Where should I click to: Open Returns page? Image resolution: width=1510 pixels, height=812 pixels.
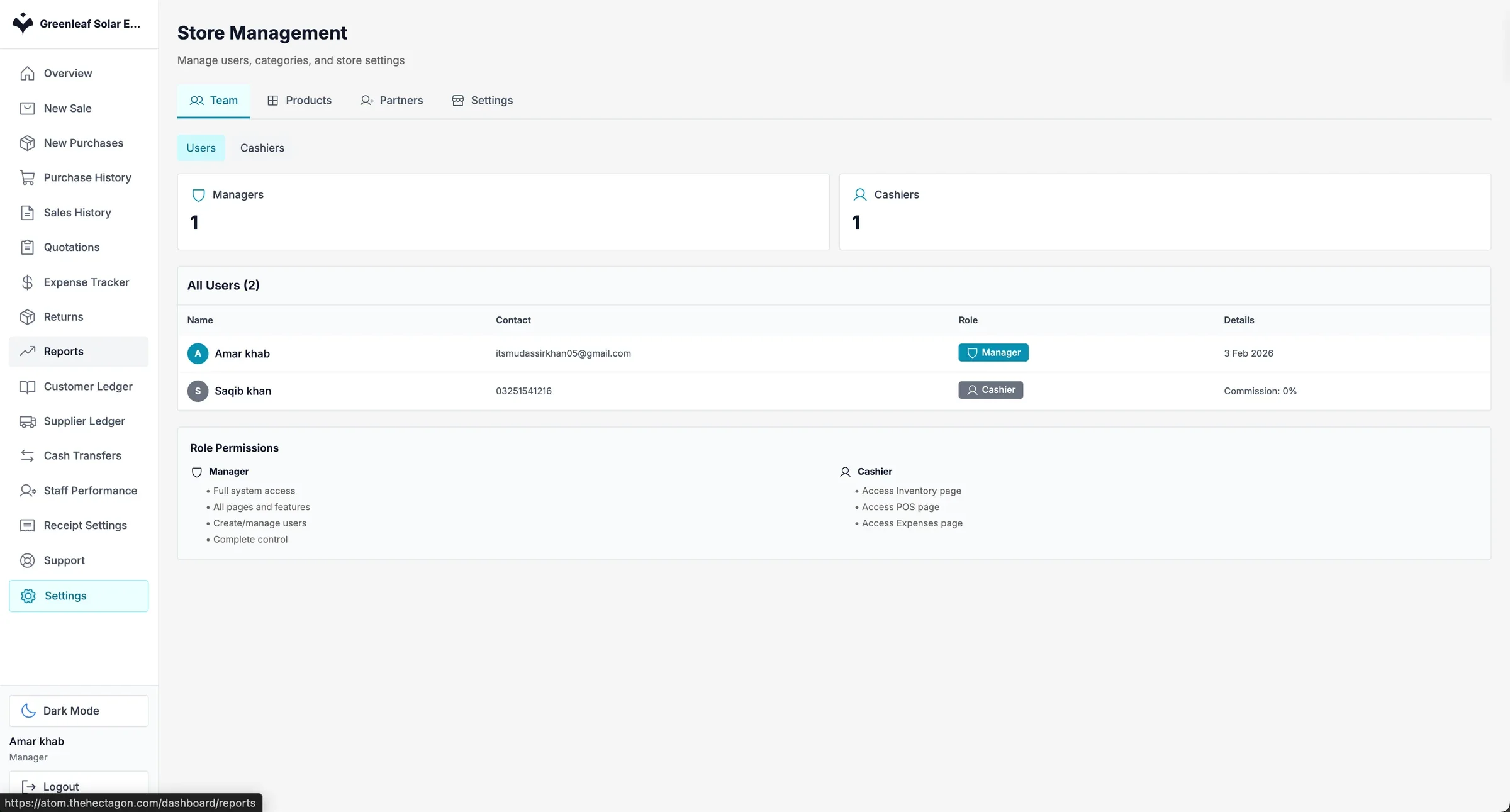click(x=79, y=317)
